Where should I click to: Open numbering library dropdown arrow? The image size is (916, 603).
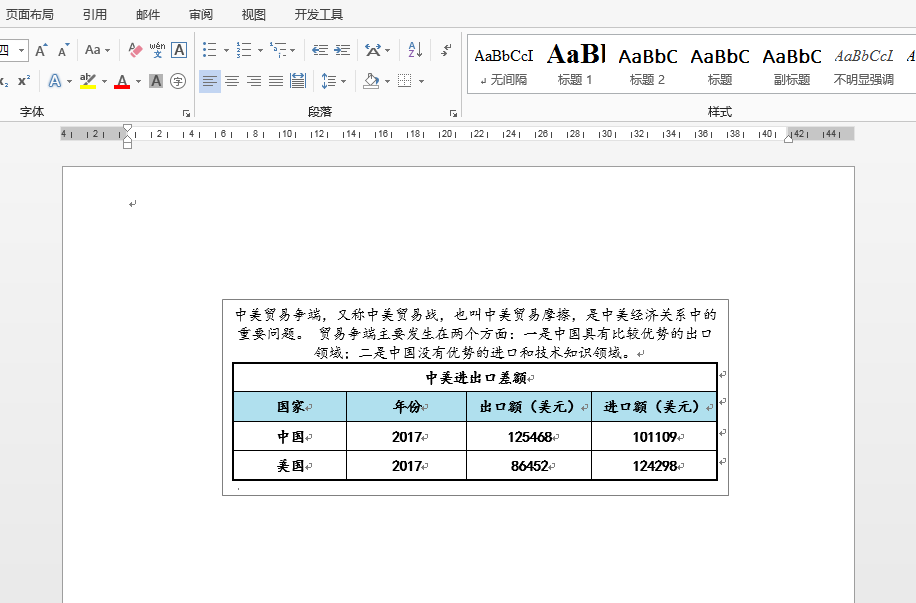(260, 50)
